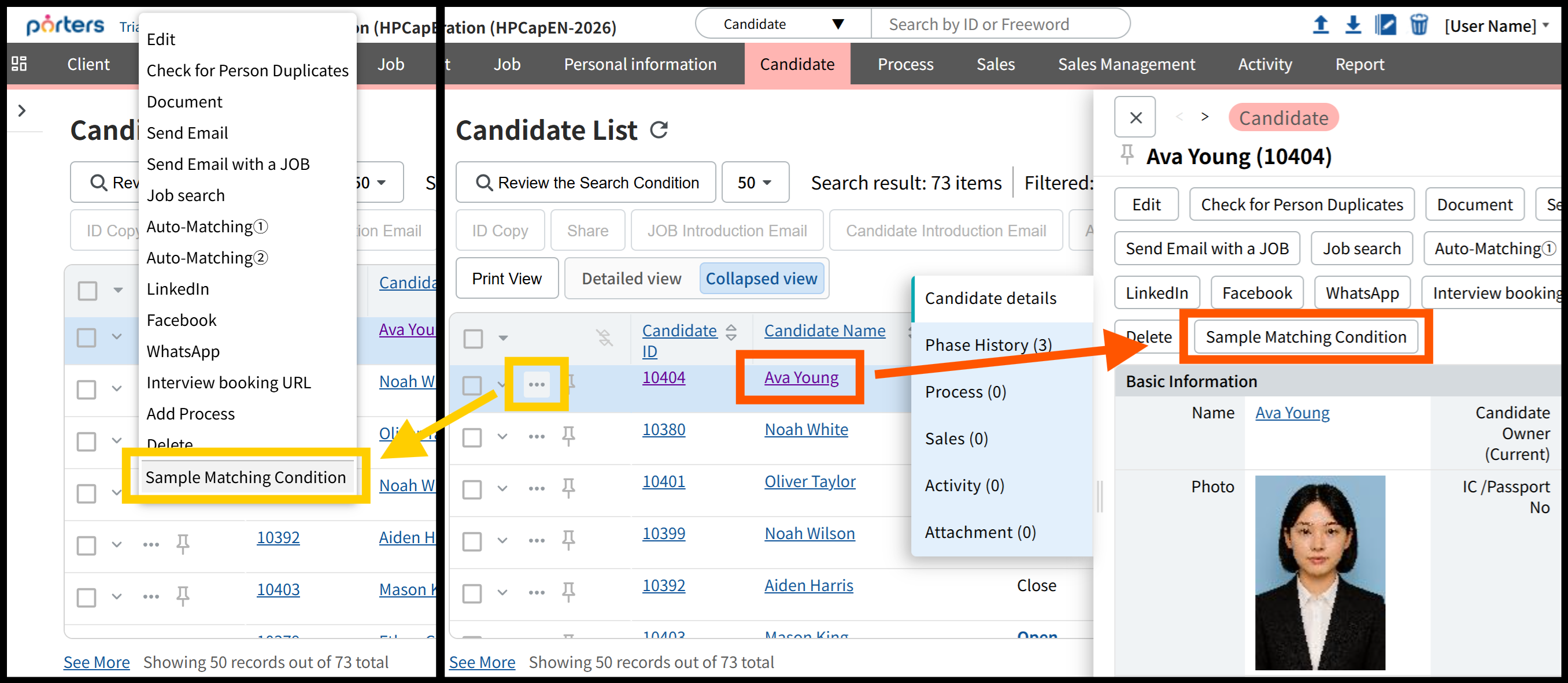Viewport: 1568px width, 683px height.
Task: Open the three-dot menu for Ava Young
Action: coord(537,384)
